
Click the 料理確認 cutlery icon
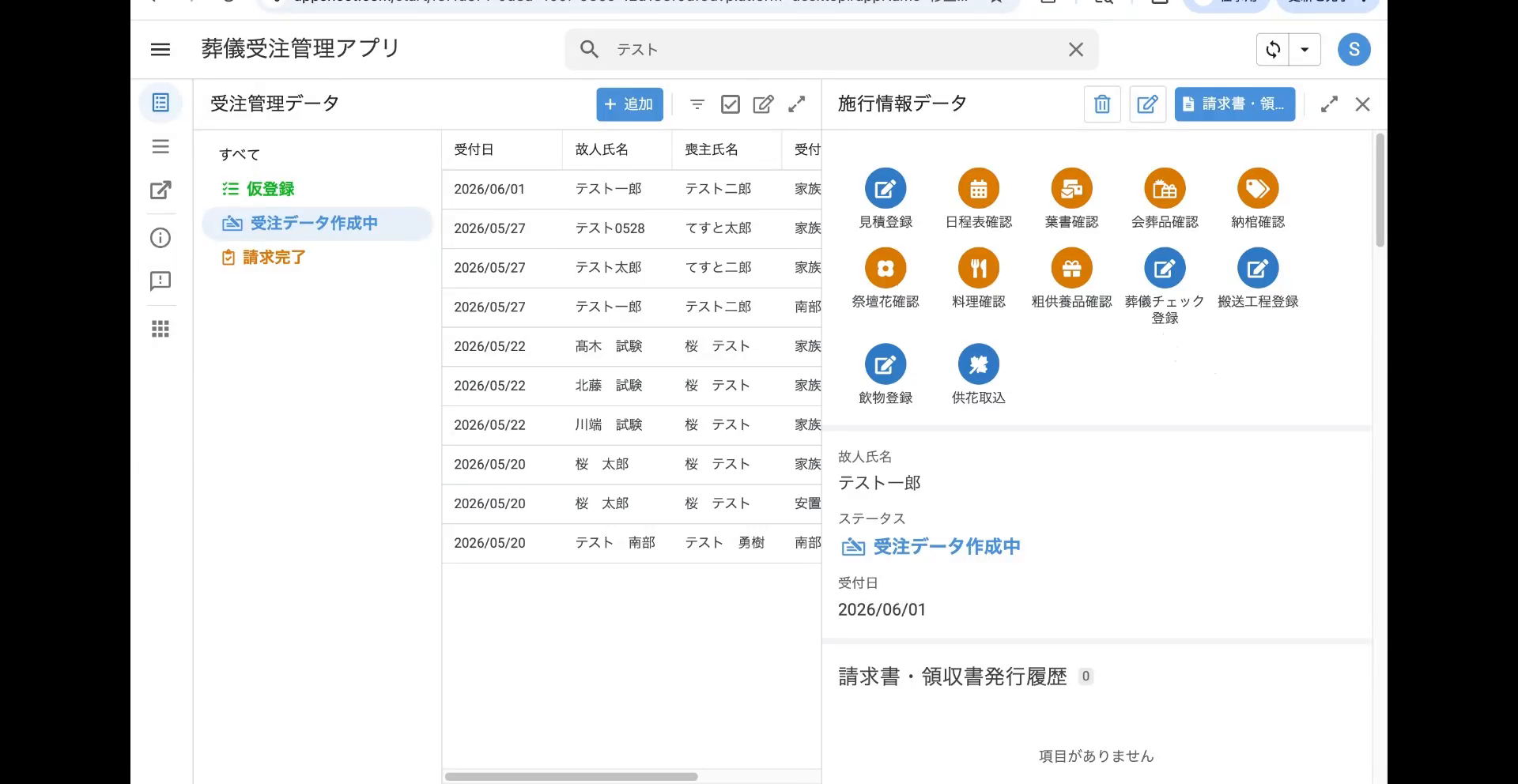pos(979,269)
